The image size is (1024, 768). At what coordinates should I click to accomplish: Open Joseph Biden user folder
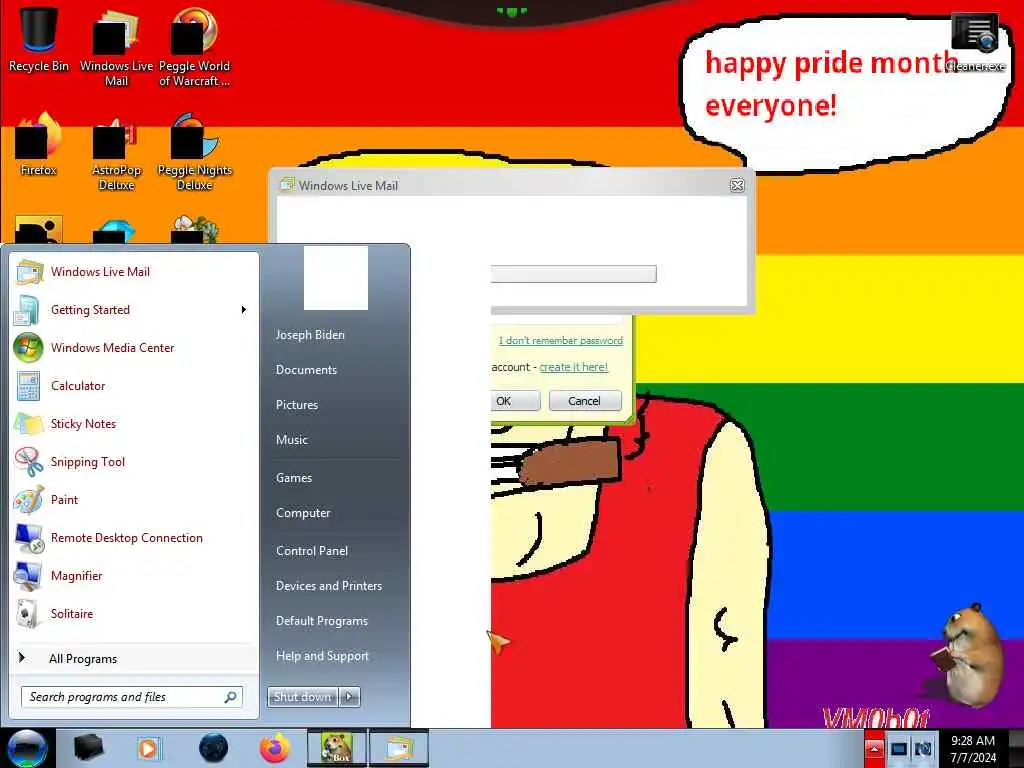(310, 334)
